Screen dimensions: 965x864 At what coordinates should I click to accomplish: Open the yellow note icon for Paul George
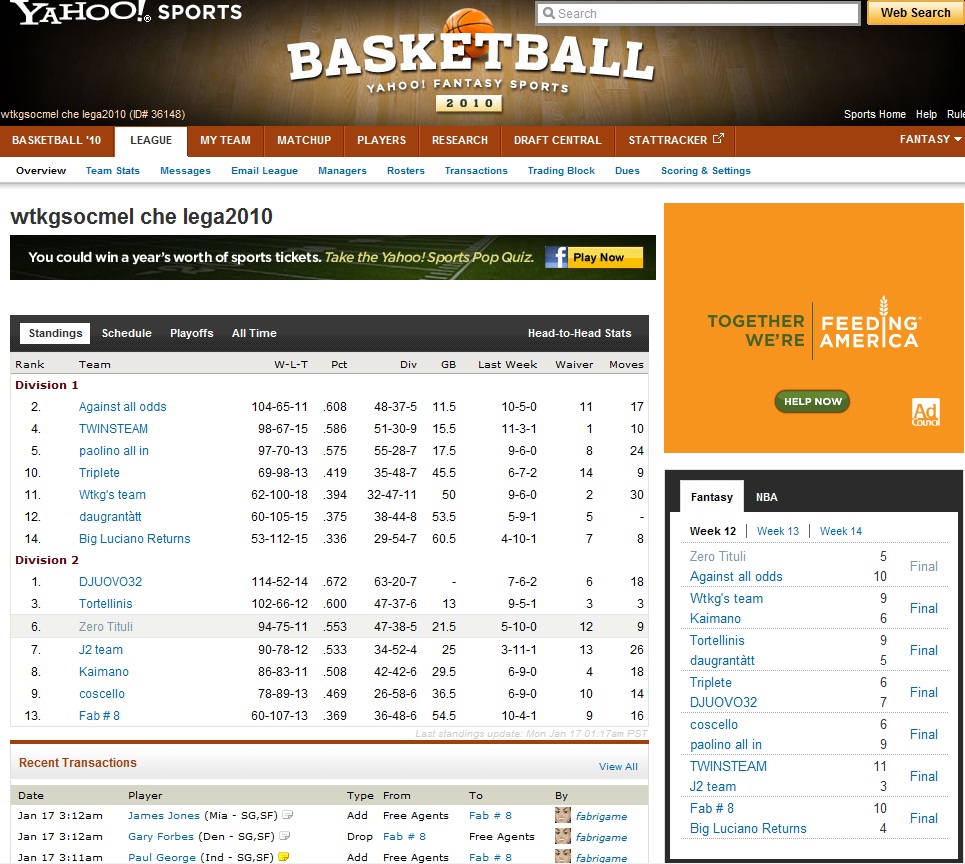point(284,857)
